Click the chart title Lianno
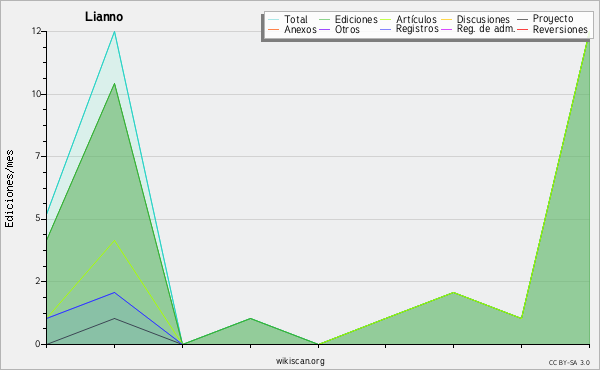The height and width of the screenshot is (370, 600). [104, 17]
